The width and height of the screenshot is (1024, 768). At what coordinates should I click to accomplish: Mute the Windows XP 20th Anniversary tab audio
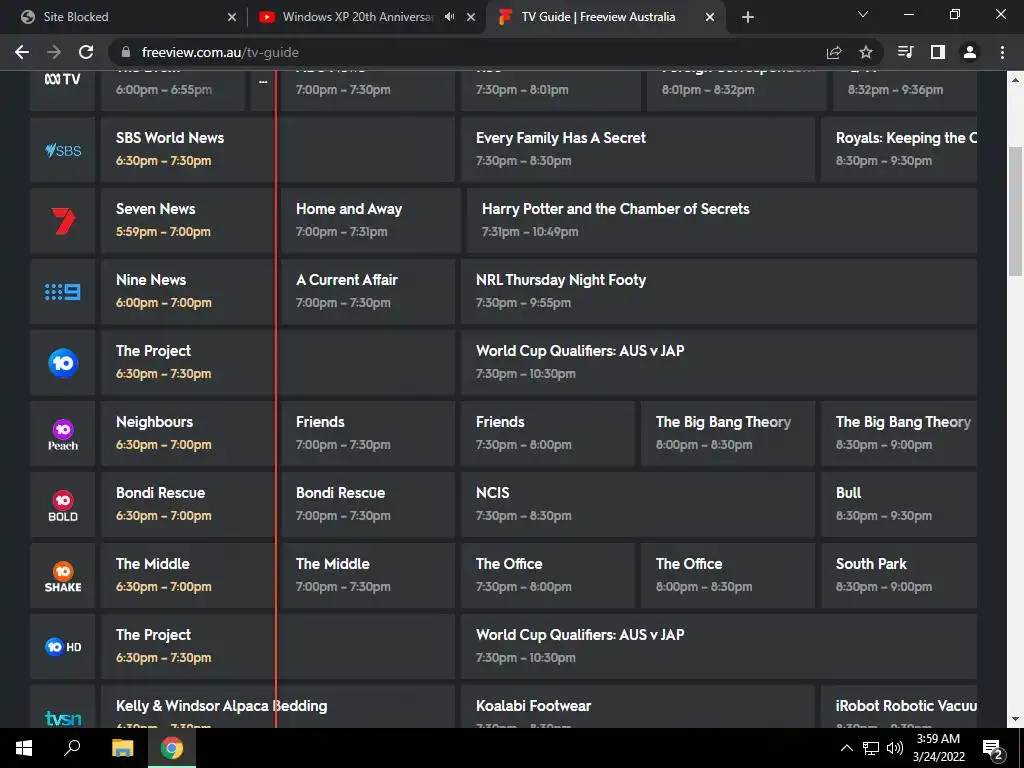pos(449,17)
